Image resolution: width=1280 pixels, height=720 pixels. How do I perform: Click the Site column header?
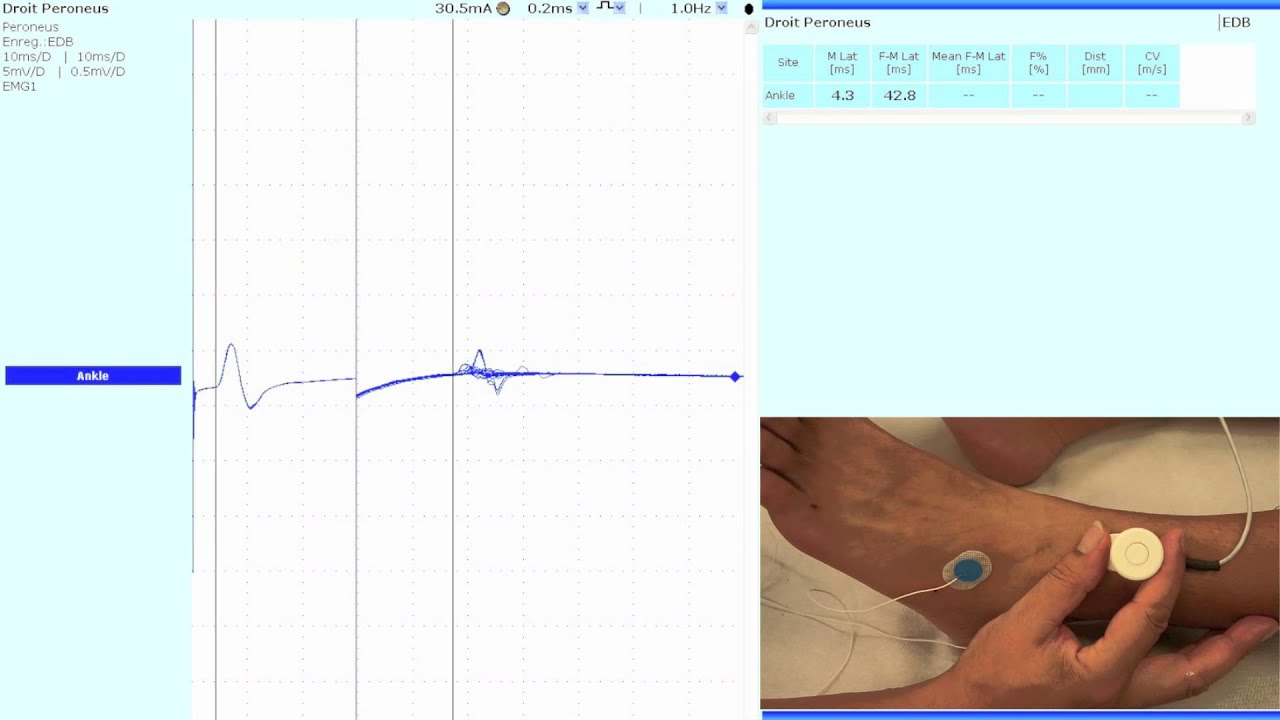tap(788, 62)
